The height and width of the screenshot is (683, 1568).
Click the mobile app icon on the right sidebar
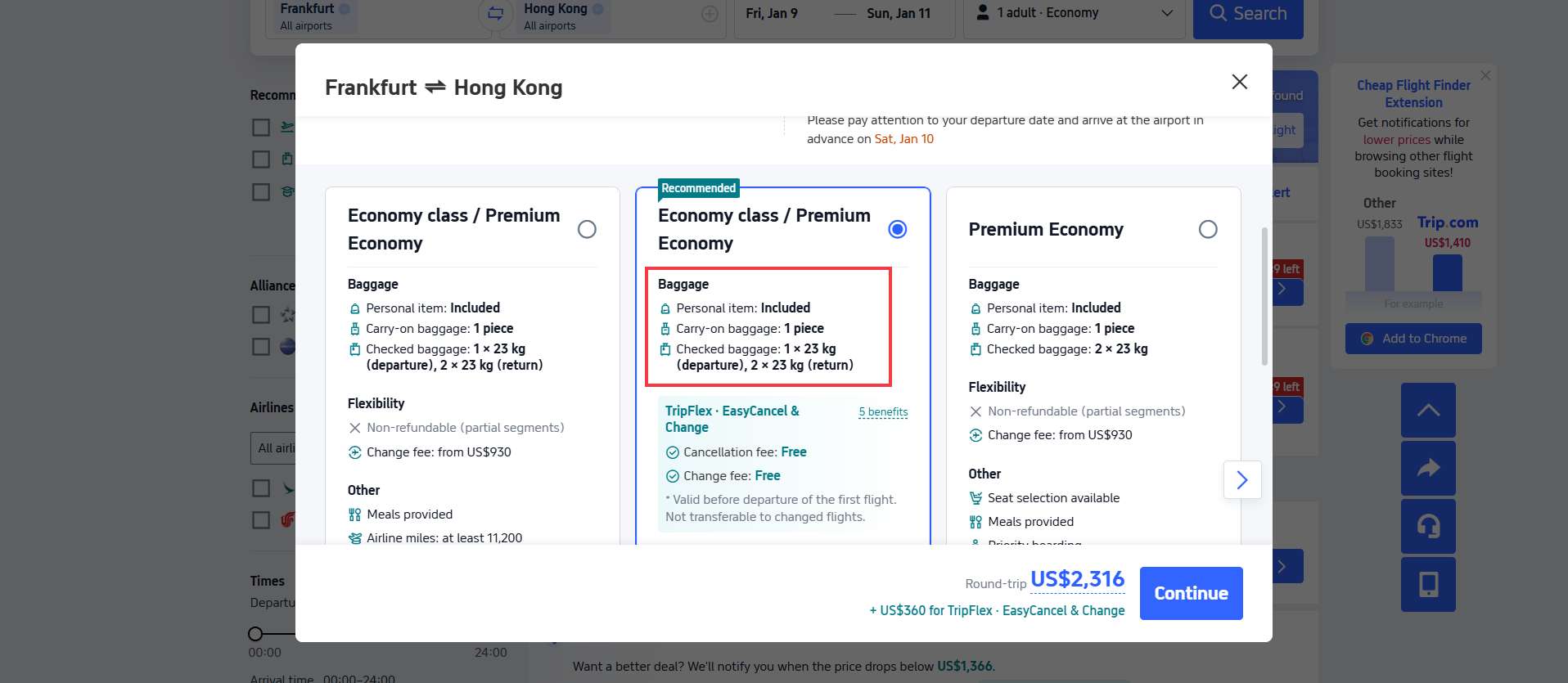pos(1428,584)
